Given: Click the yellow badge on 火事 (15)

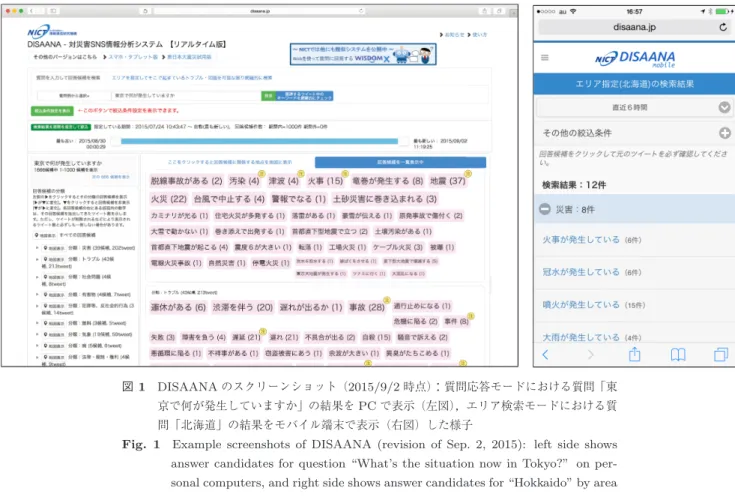Looking at the screenshot, I should (x=345, y=174).
